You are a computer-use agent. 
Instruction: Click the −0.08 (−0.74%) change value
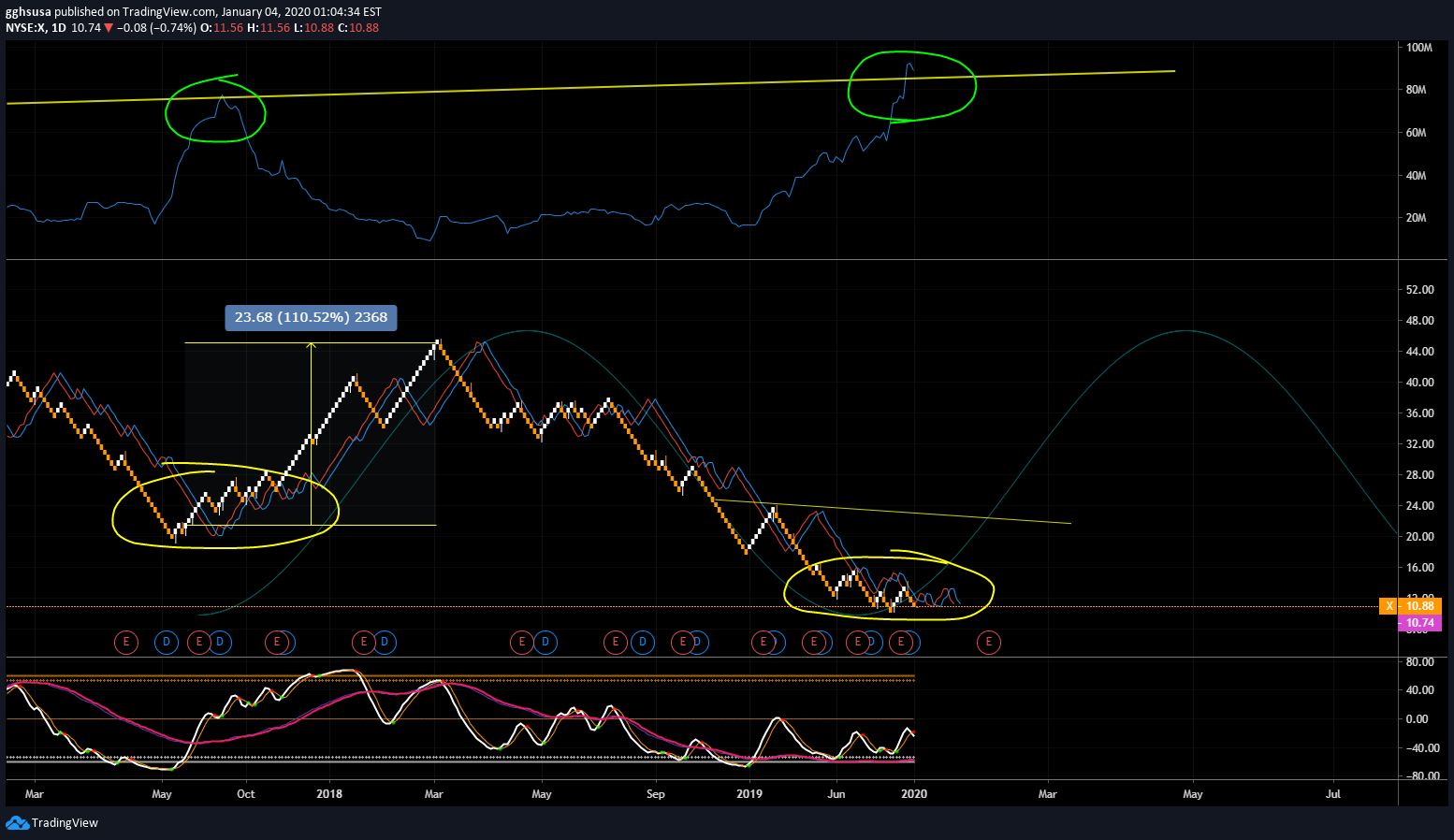coord(157,28)
